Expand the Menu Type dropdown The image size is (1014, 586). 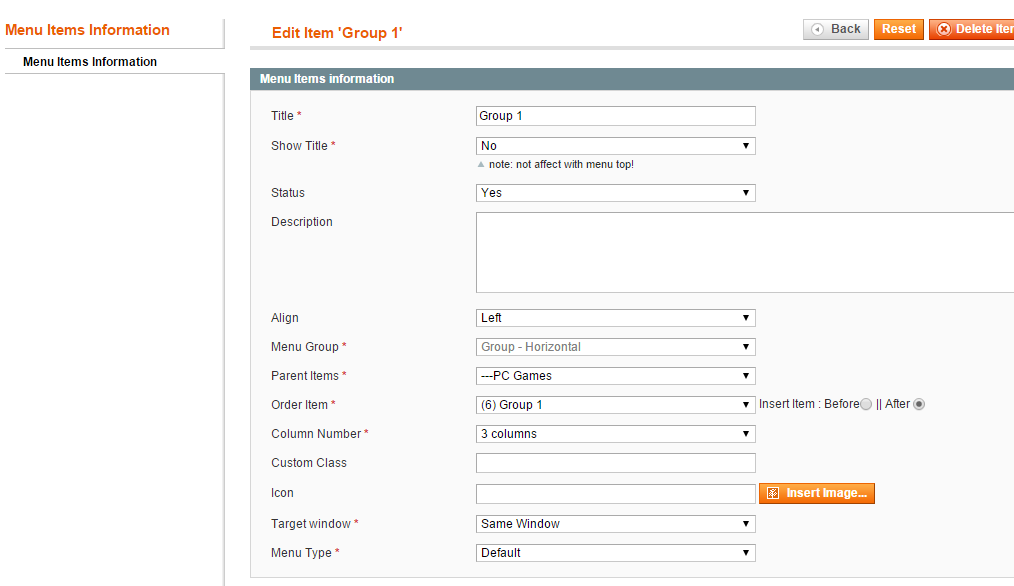(616, 553)
